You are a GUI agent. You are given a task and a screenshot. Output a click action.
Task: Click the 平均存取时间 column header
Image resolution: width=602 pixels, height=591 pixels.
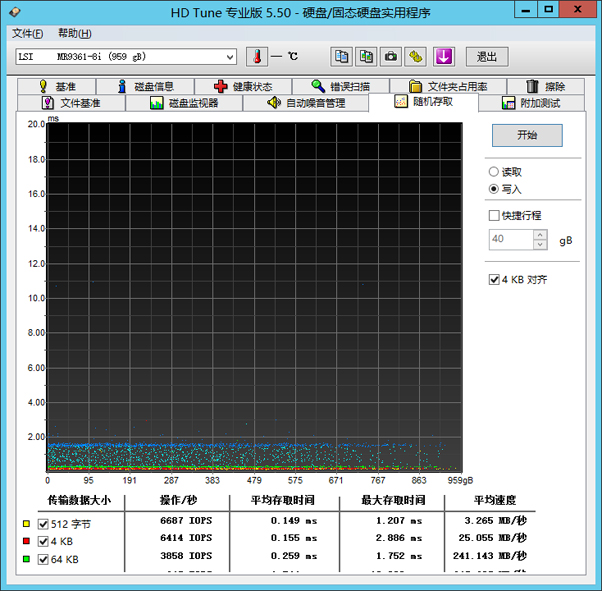click(283, 500)
